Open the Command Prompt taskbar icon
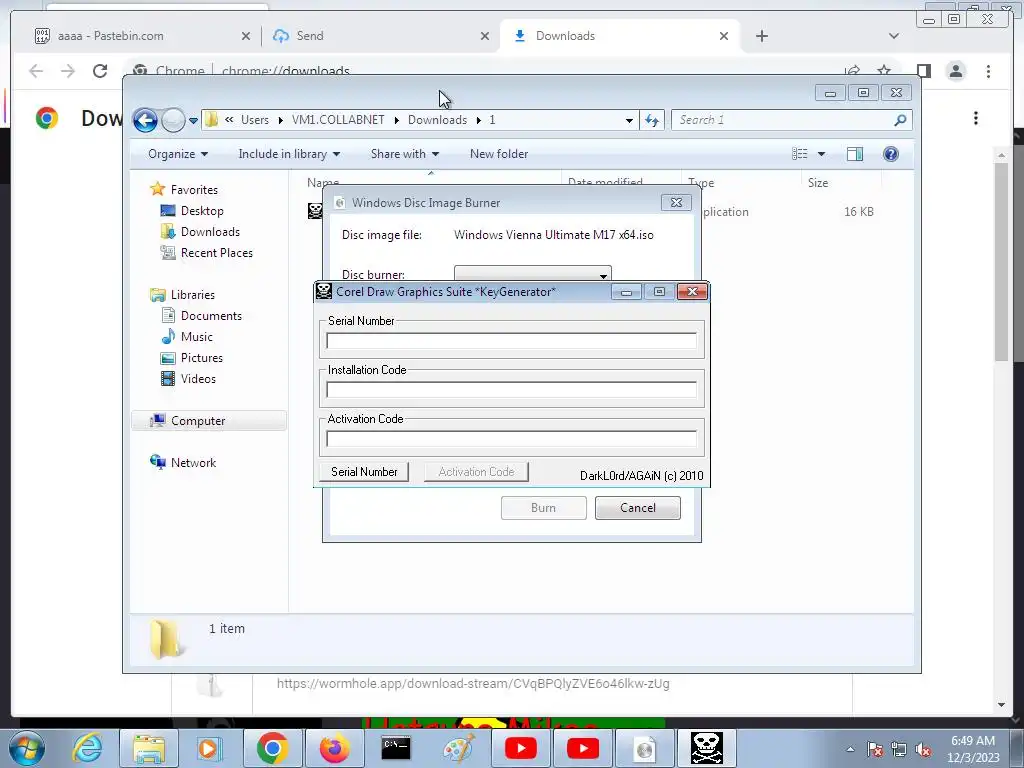 (x=396, y=748)
